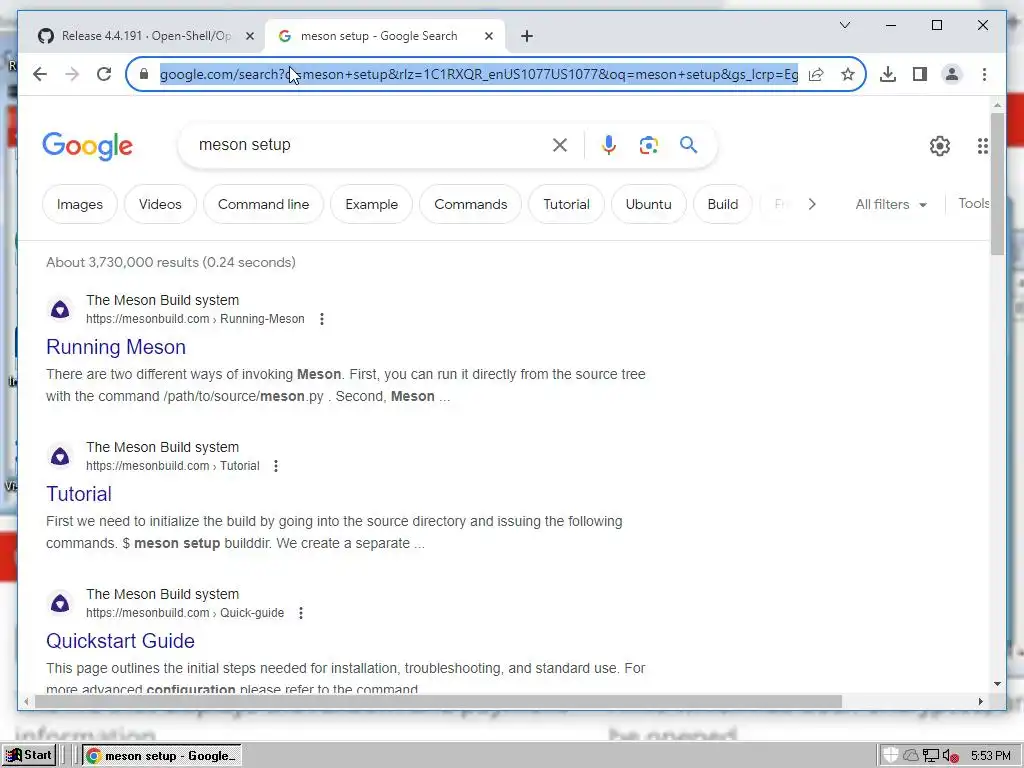Apply the Command line filter chip
This screenshot has height=768, width=1024.
(263, 204)
